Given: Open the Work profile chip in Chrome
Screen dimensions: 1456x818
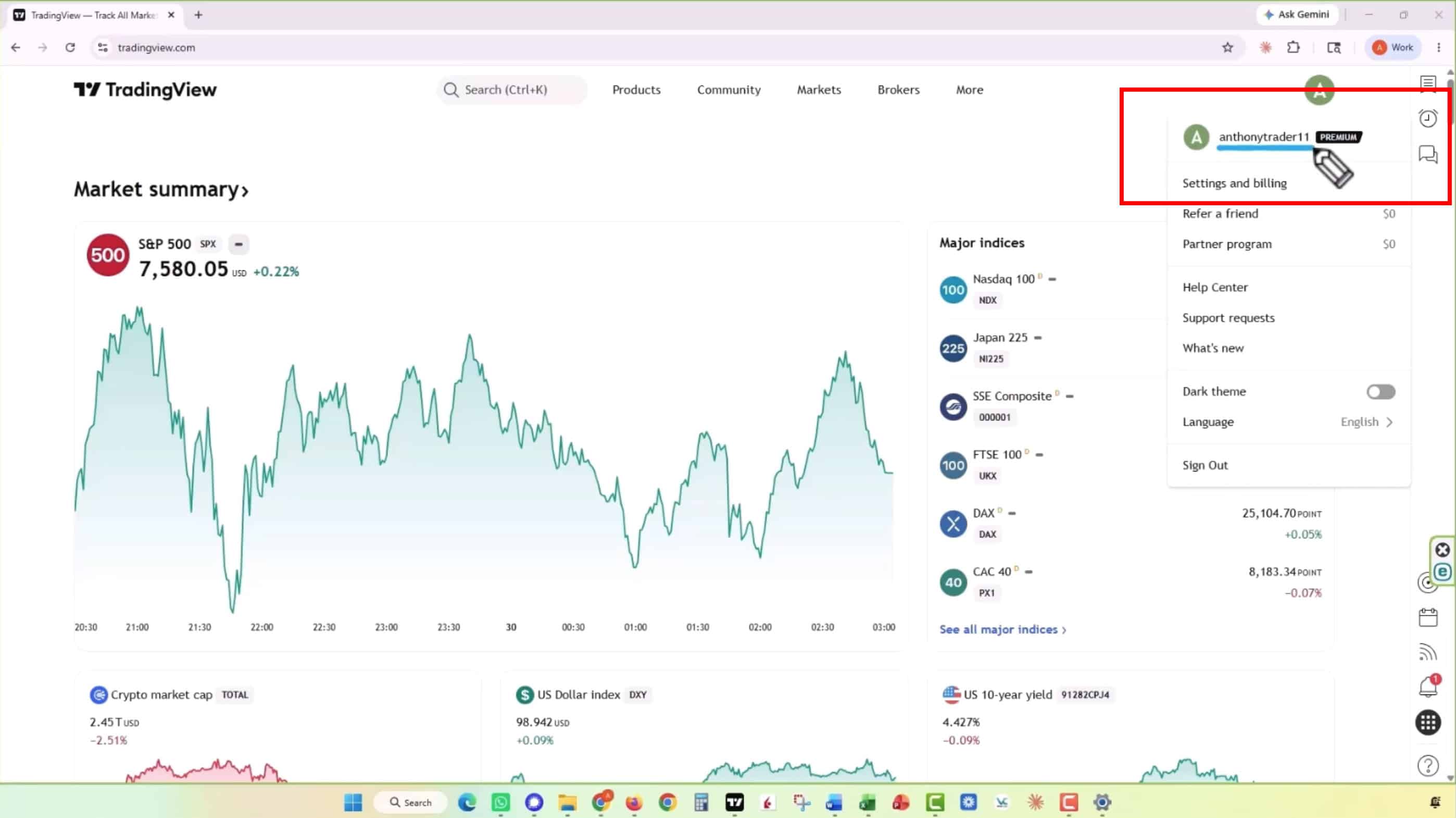Looking at the screenshot, I should pos(1392,47).
